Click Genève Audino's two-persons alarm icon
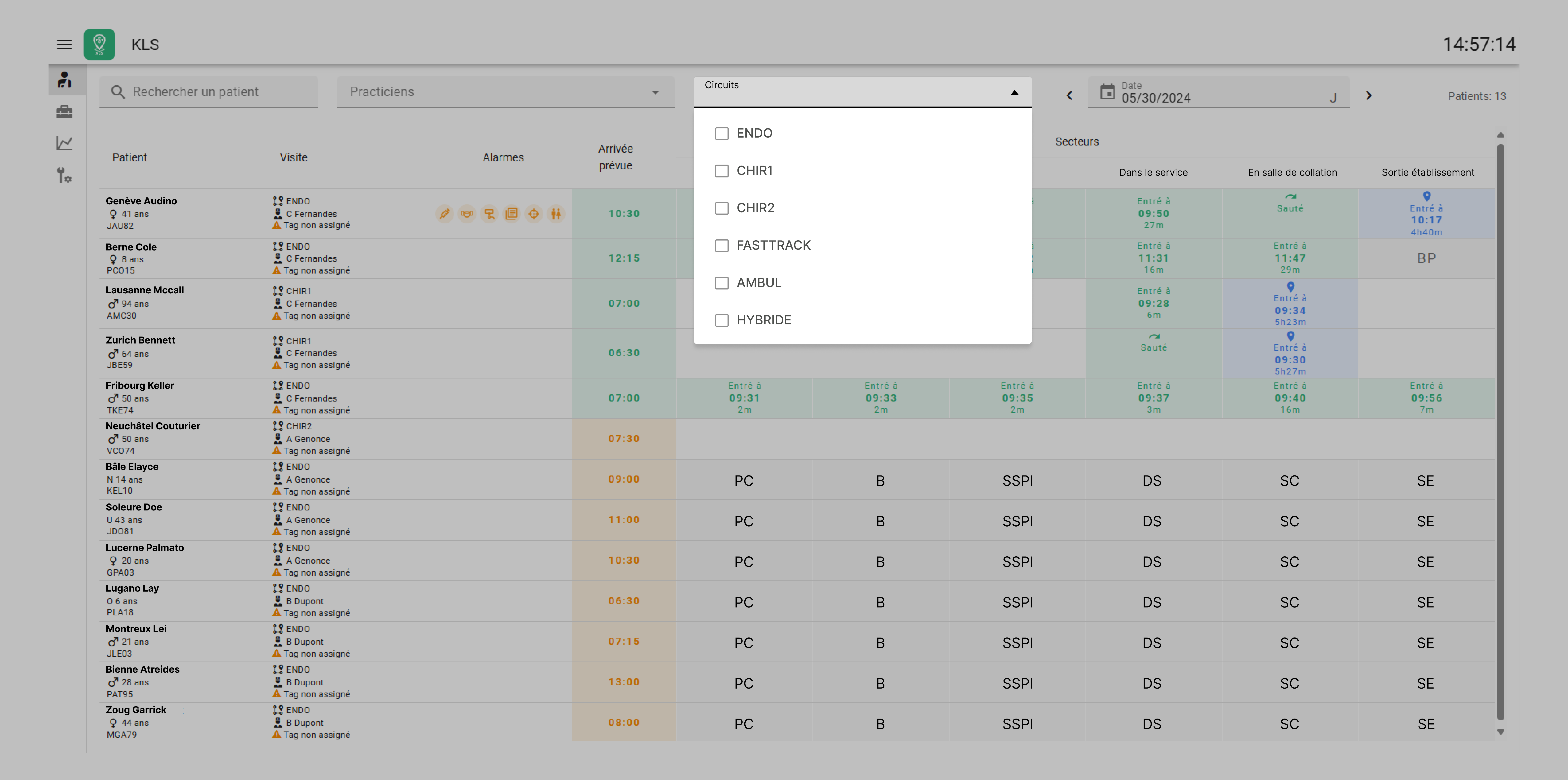The height and width of the screenshot is (780, 1568). click(x=556, y=213)
